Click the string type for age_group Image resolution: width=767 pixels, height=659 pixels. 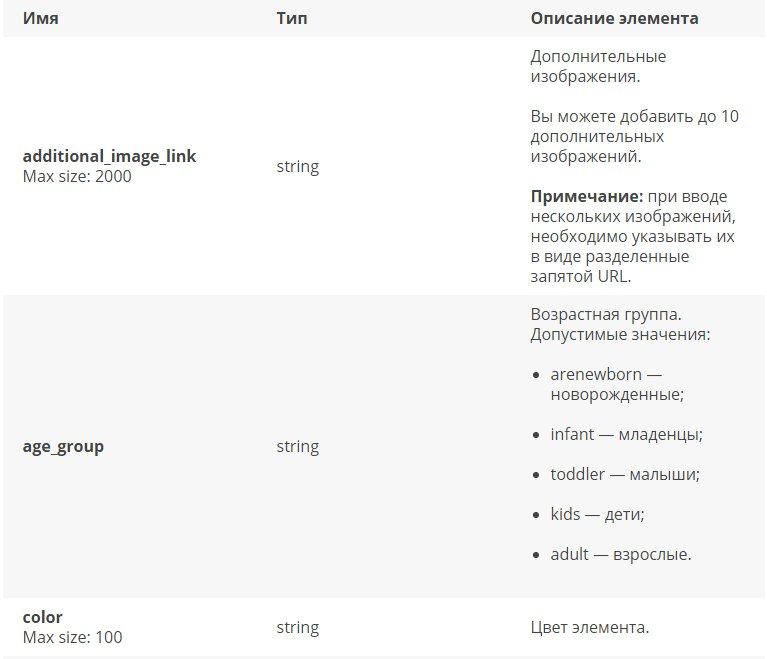click(x=297, y=447)
